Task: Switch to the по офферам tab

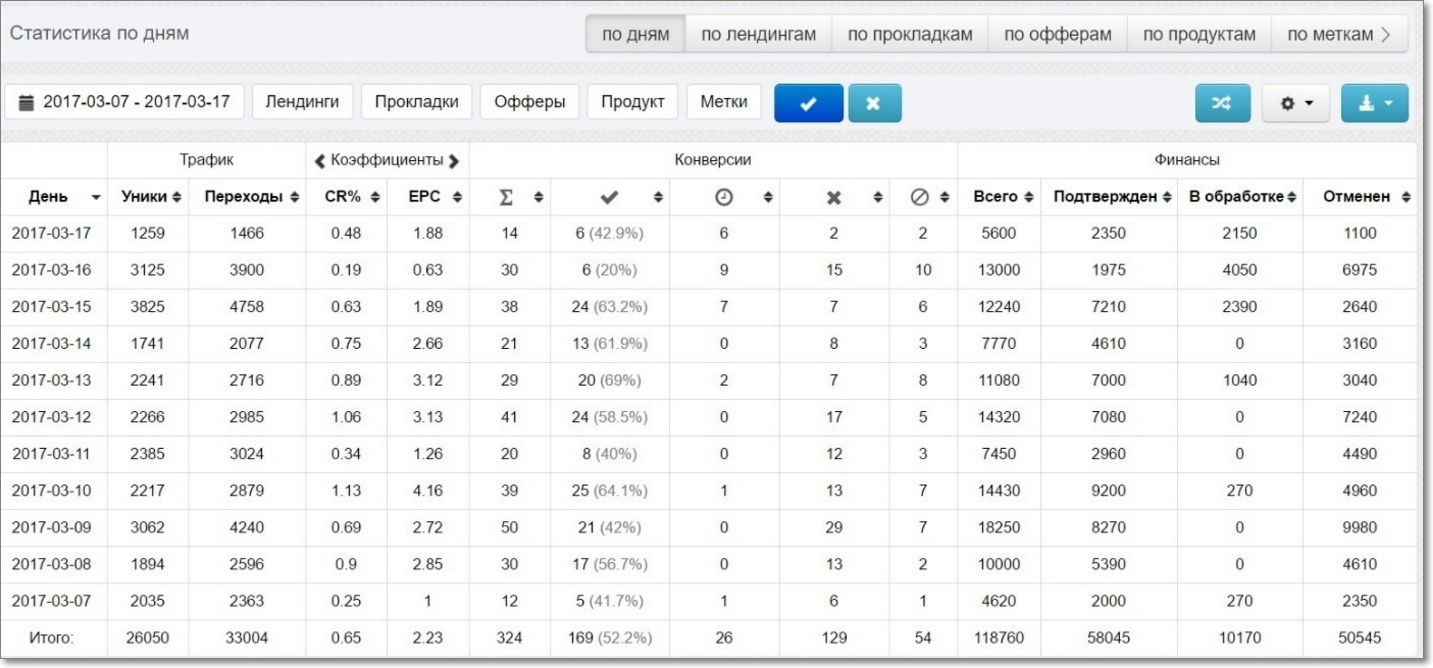Action: pos(1057,34)
